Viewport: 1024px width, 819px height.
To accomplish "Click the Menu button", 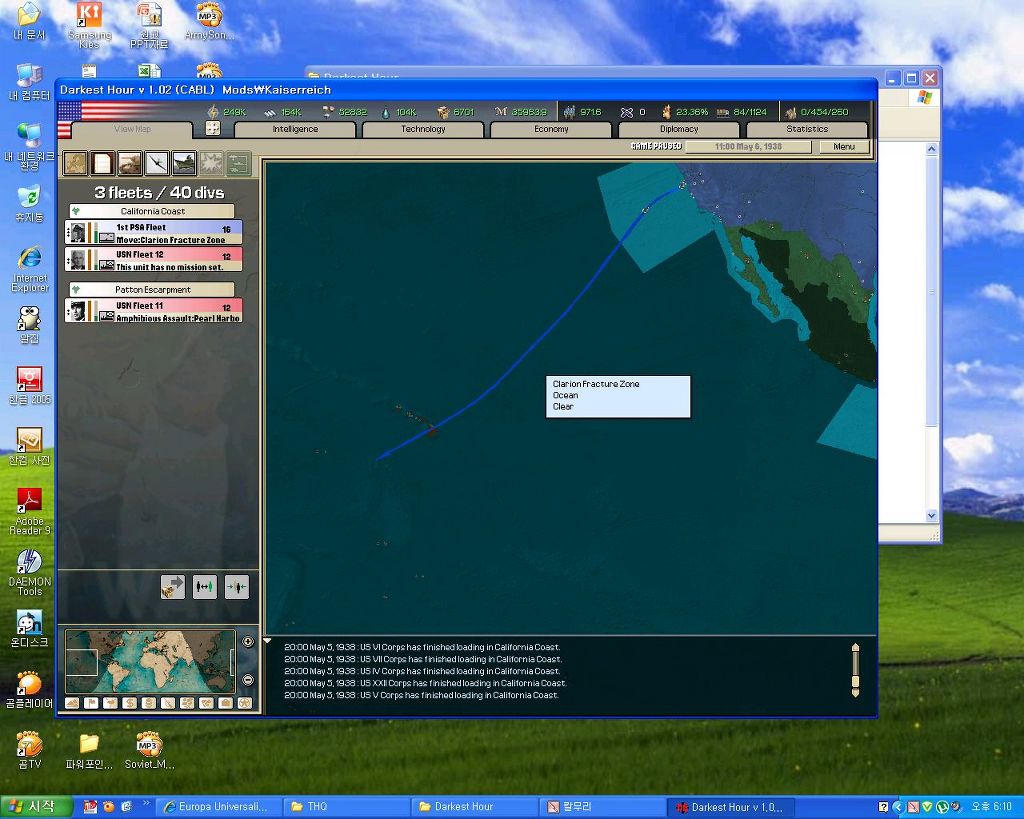I will pyautogui.click(x=844, y=146).
